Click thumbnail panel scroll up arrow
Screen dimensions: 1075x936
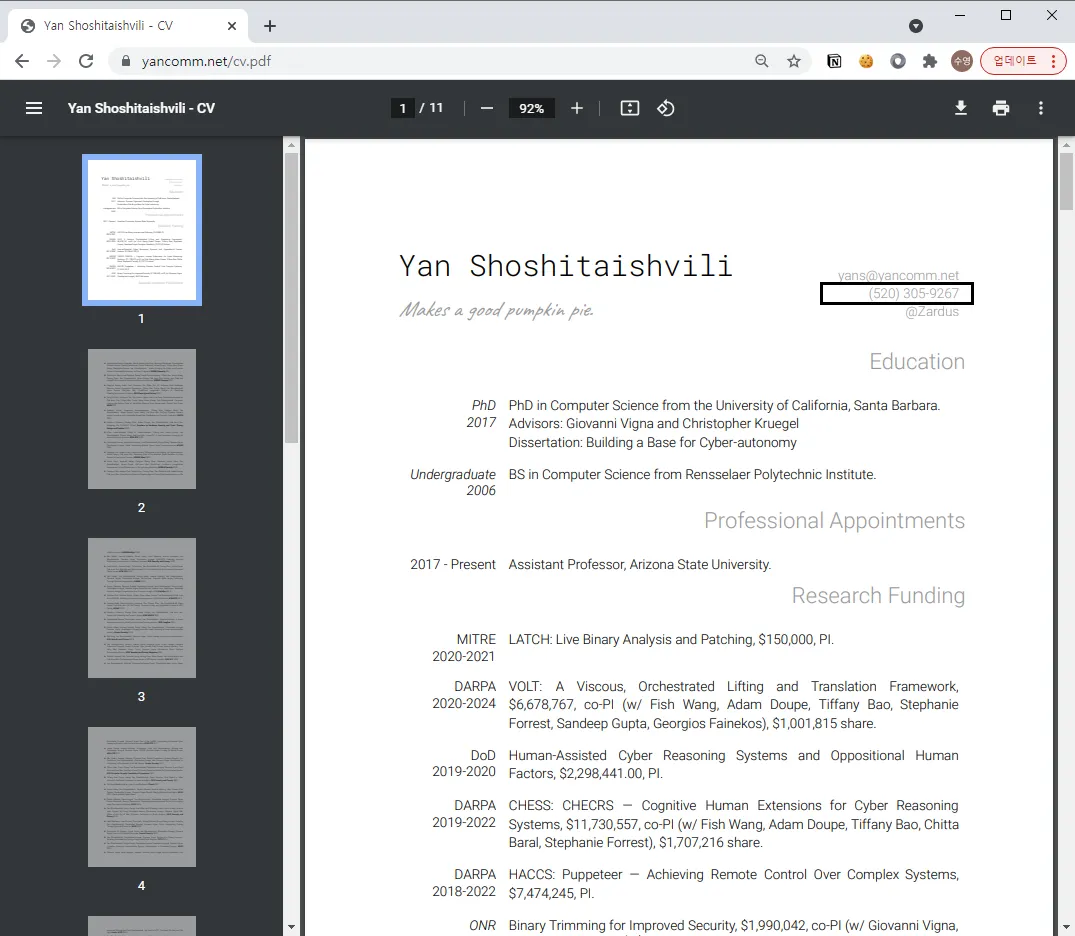coord(291,145)
